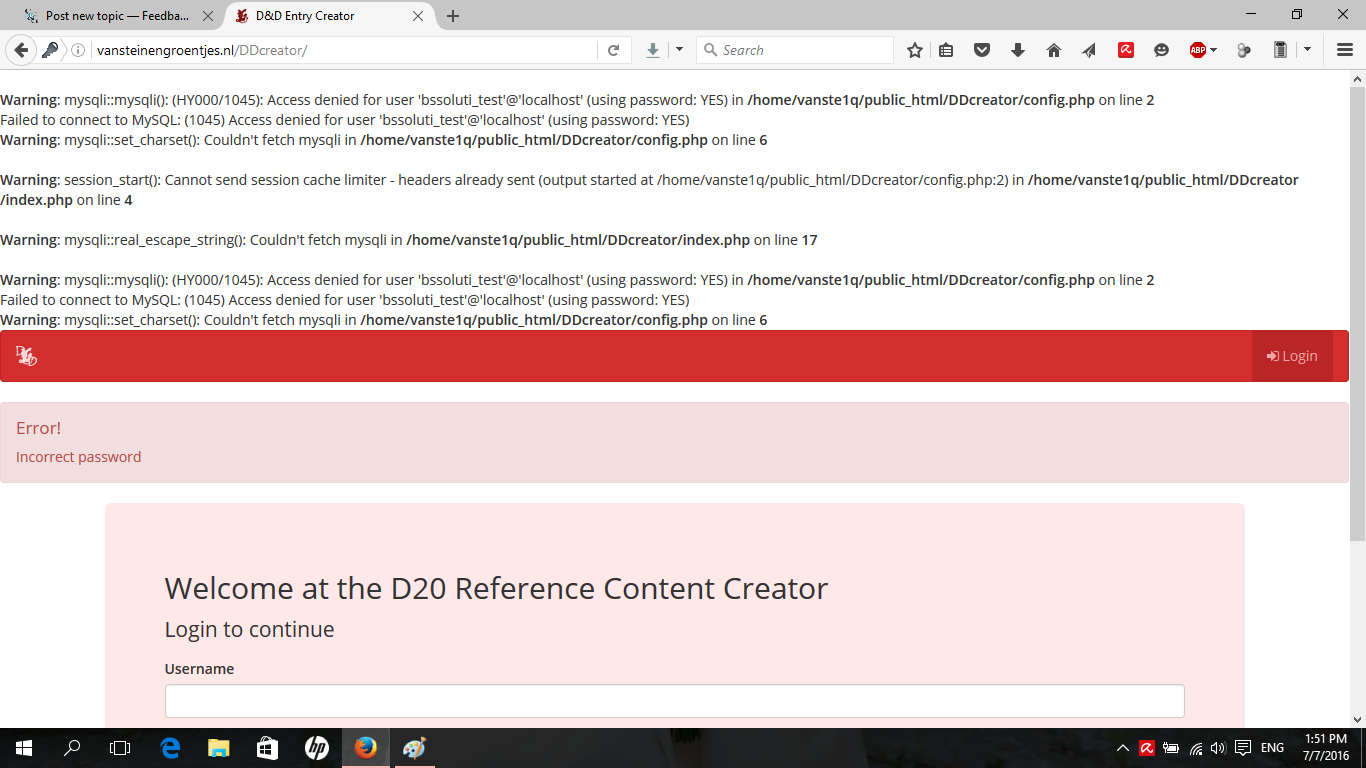
Task: Open the Firefox hamburger menu
Action: (1345, 50)
